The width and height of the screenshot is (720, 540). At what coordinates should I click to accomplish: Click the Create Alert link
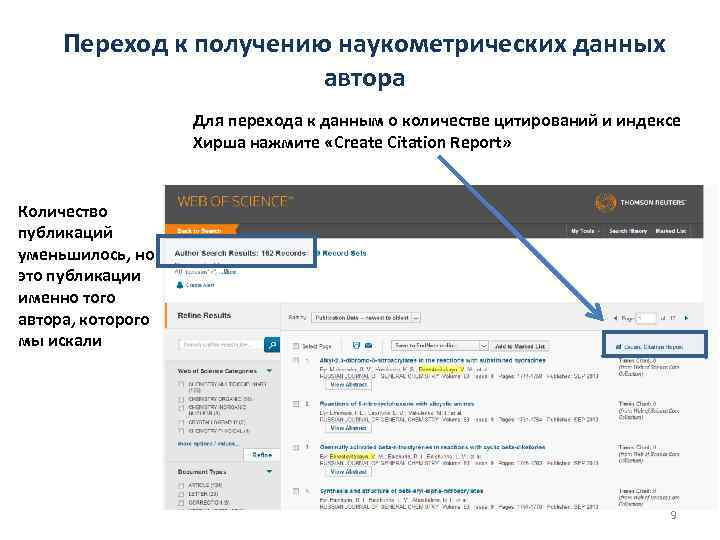coord(199,285)
